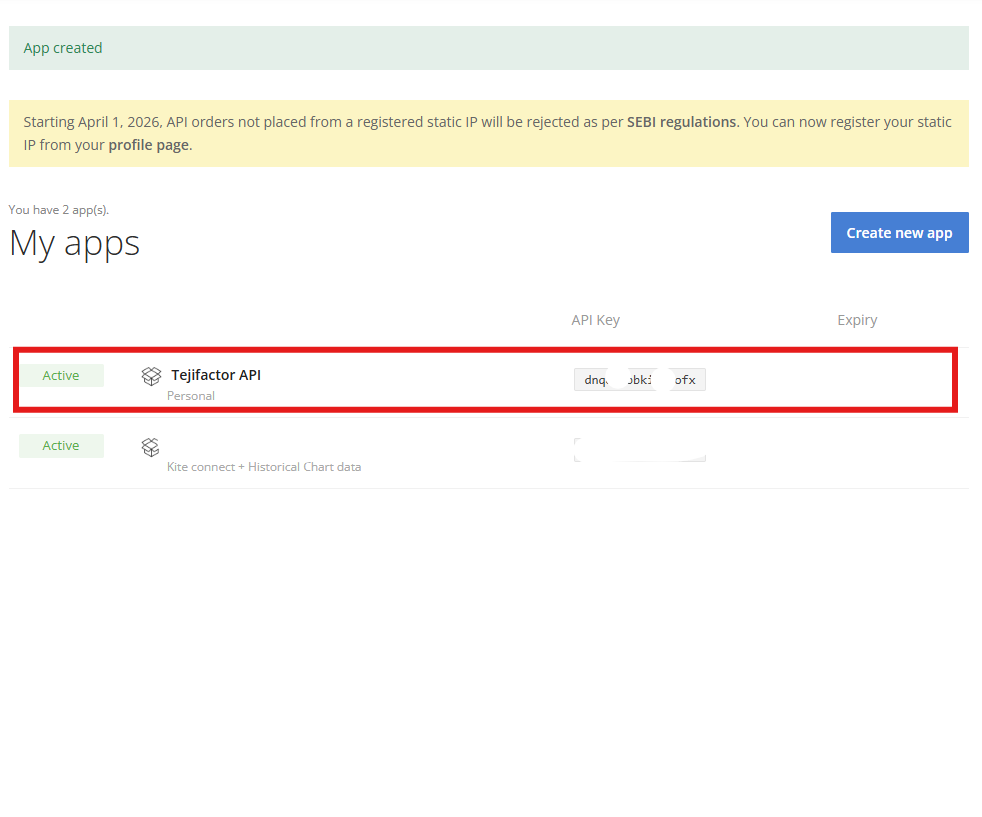Click the redacted API key of Kite connect app
982x817 pixels.
[x=639, y=450]
